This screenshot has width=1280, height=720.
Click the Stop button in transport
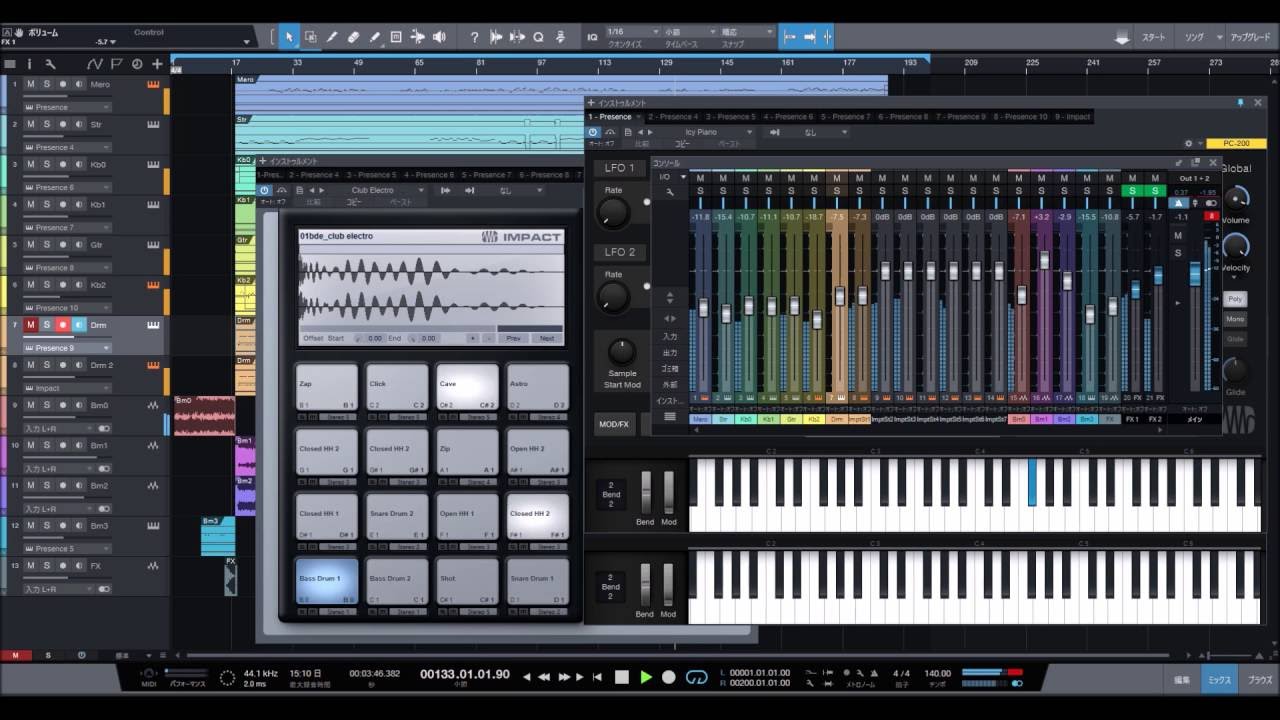click(x=621, y=677)
